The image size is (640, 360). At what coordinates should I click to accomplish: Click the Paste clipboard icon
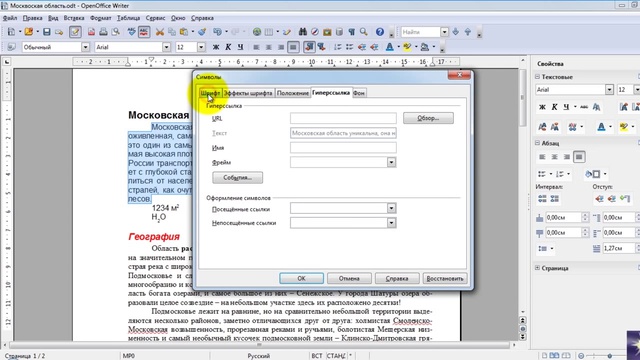(x=184, y=32)
